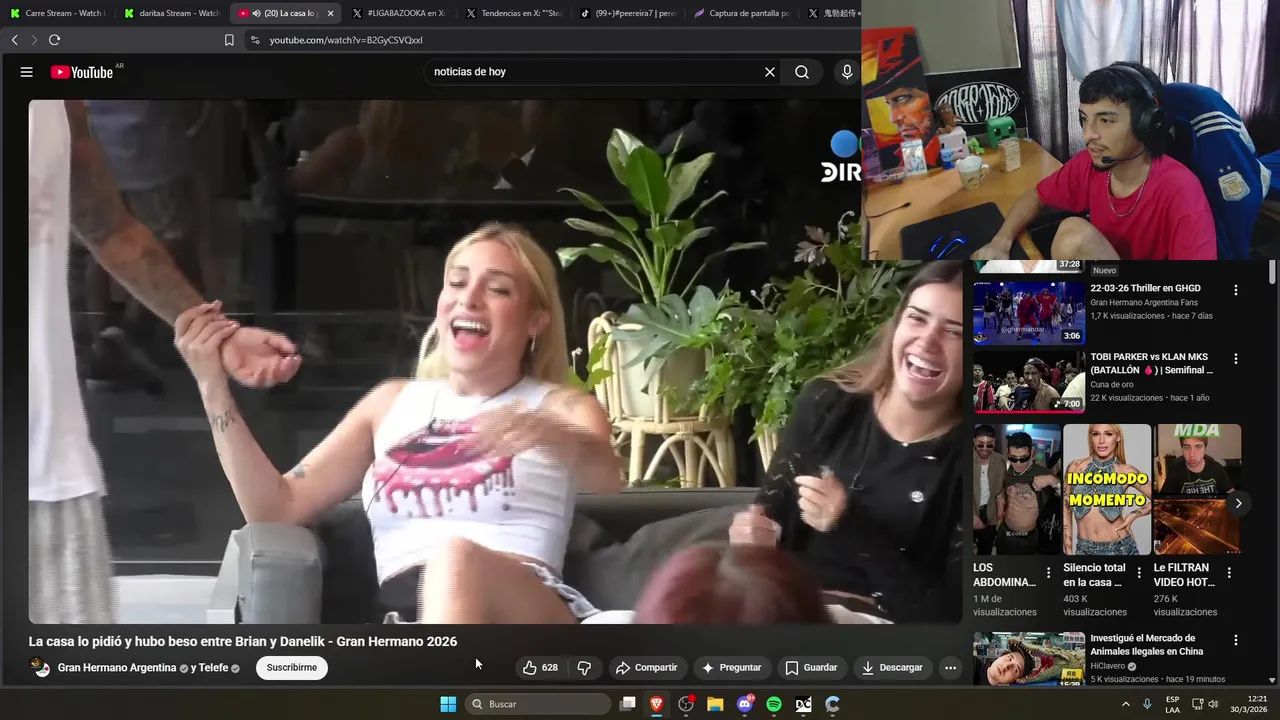Open options for Le FILTRAN VIDEO short

pyautogui.click(x=1229, y=573)
